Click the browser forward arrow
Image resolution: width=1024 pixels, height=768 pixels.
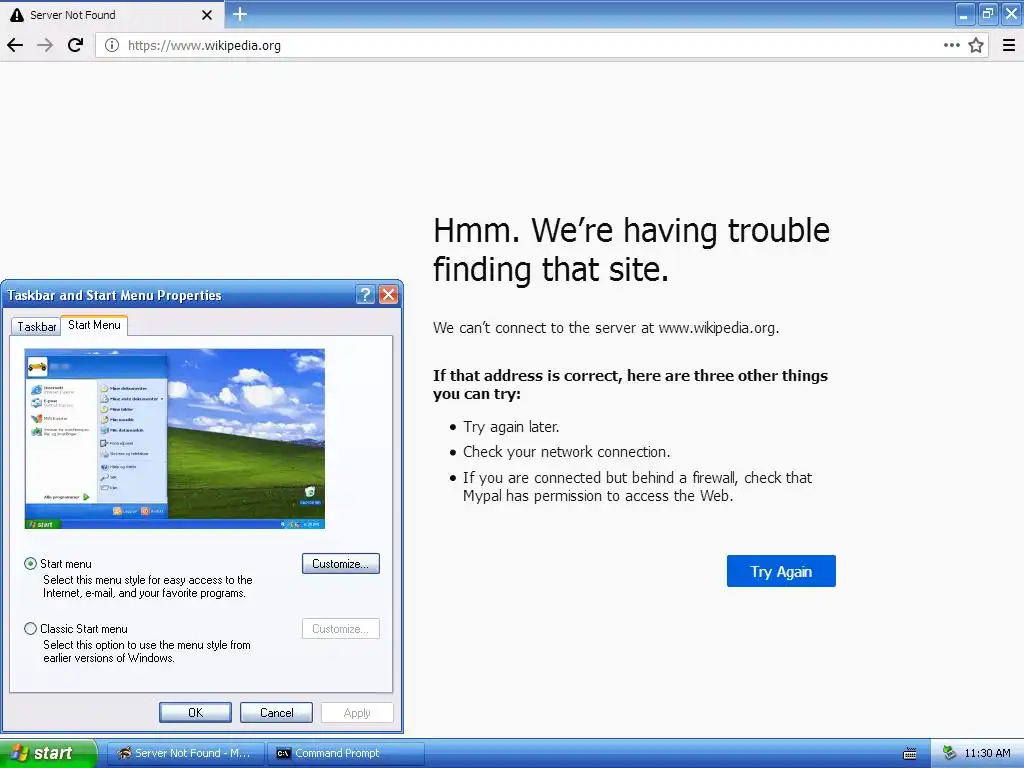45,45
